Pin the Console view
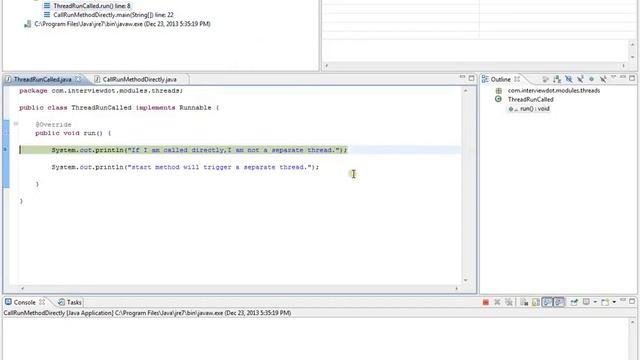This screenshot has width=640, height=360. pos(574,302)
